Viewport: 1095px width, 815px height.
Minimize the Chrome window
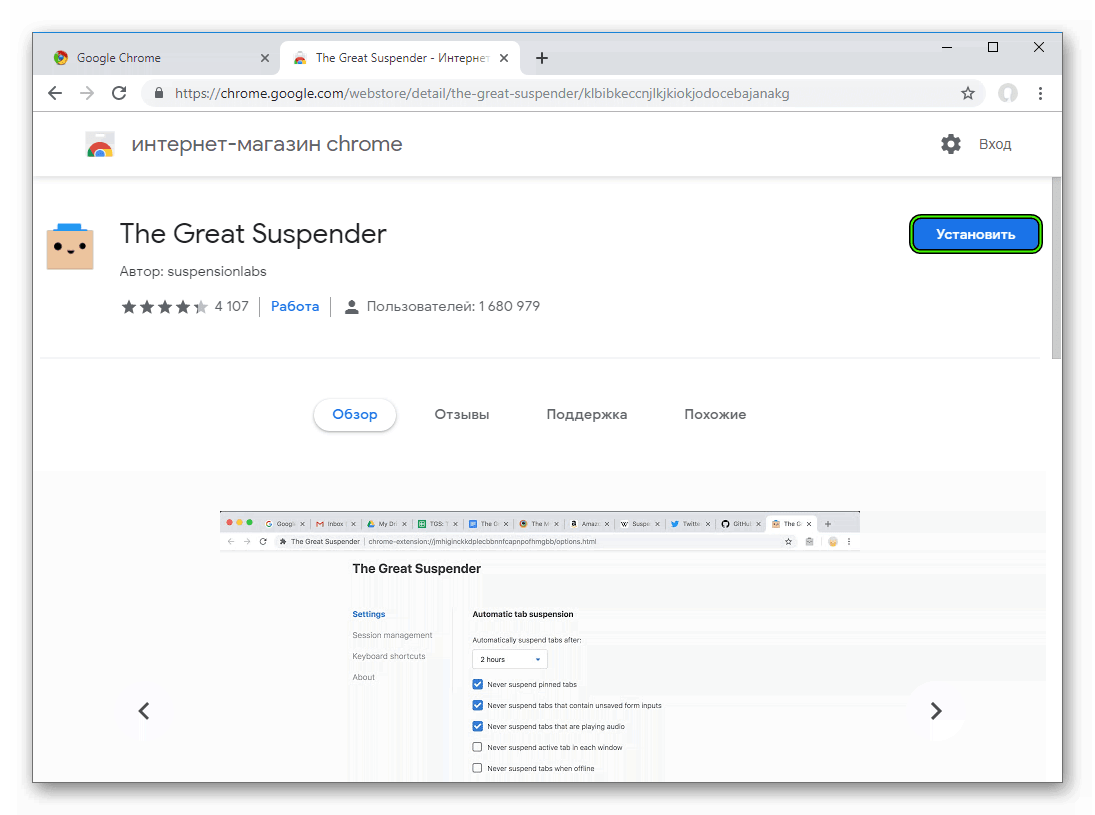coord(947,47)
